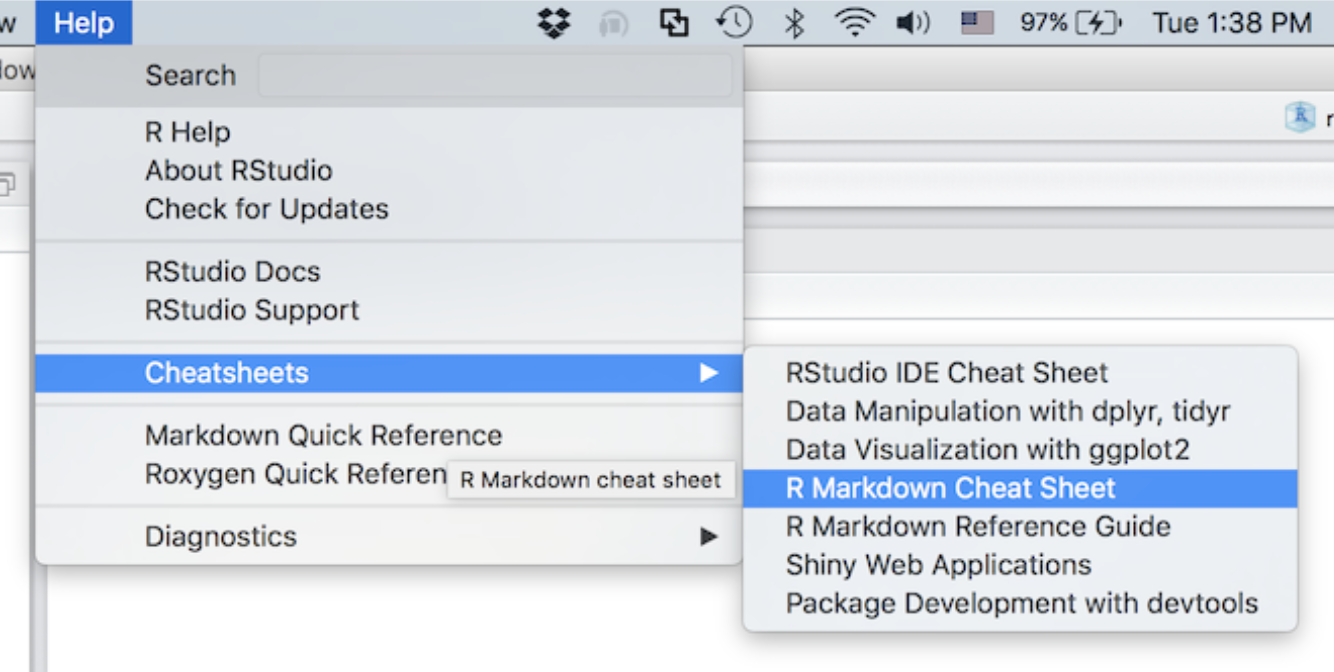This screenshot has height=672, width=1334.
Task: Click the Help menu search field
Action: (495, 76)
